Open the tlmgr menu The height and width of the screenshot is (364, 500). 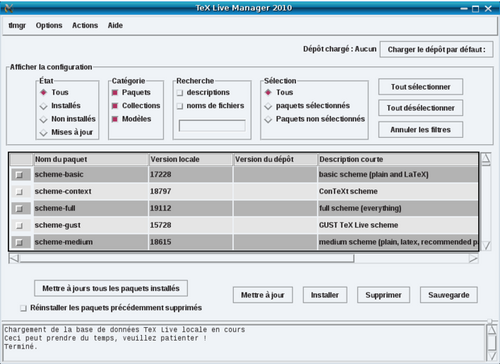click(x=17, y=26)
